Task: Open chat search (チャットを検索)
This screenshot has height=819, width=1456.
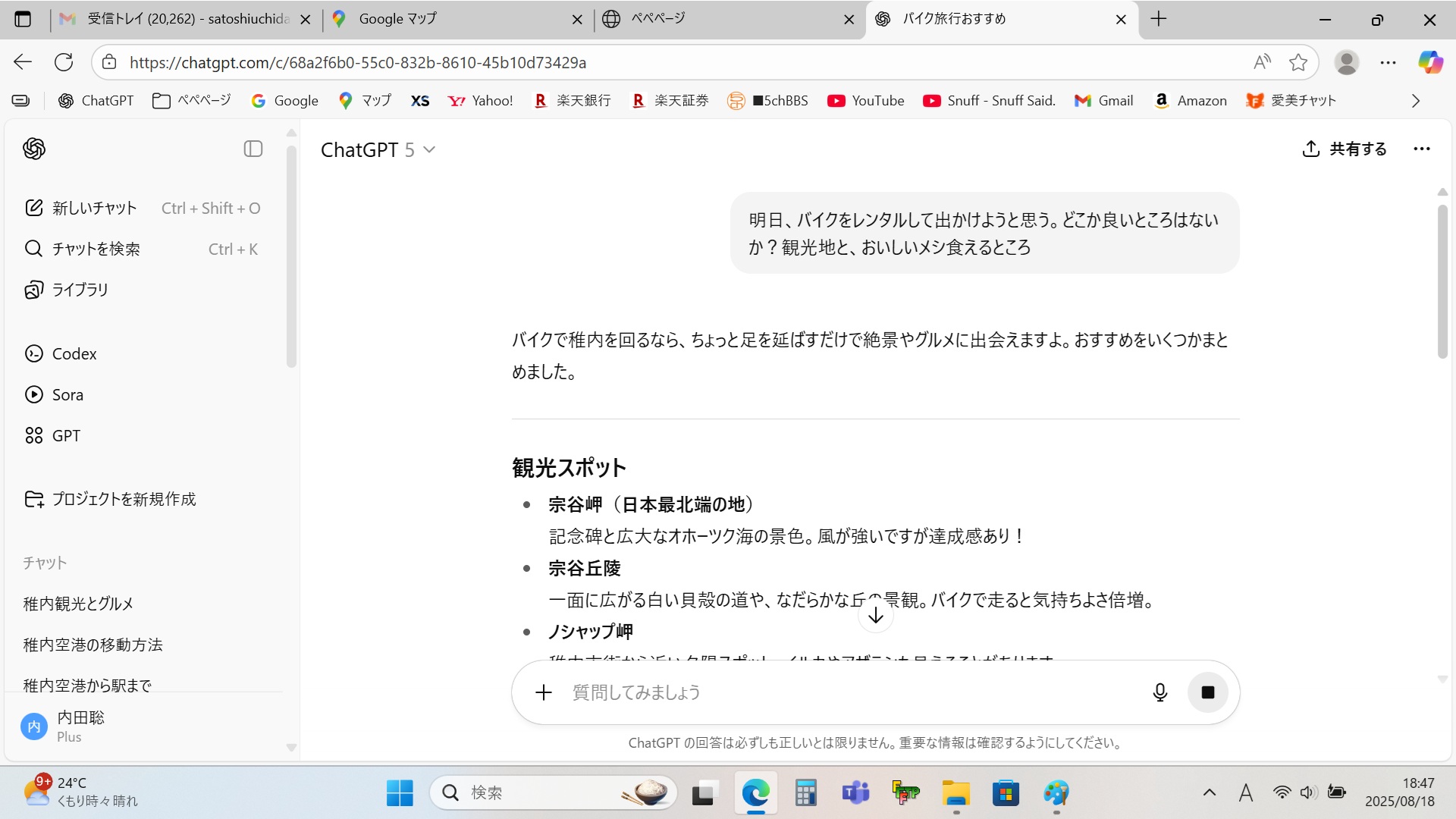Action: (x=143, y=249)
